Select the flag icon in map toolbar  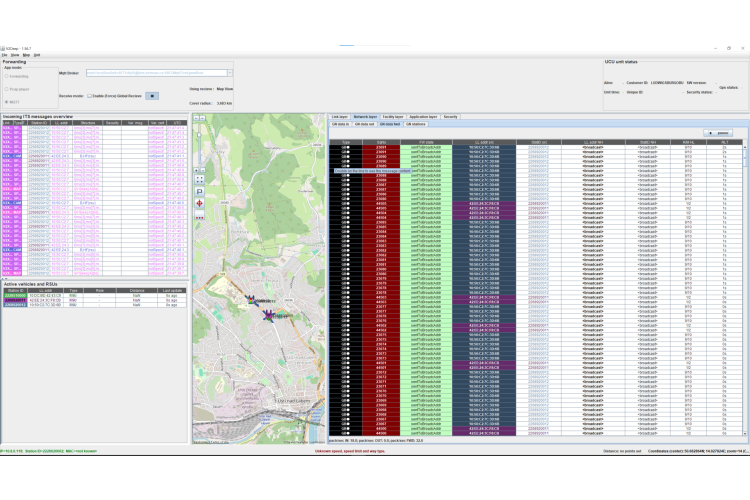pos(199,191)
